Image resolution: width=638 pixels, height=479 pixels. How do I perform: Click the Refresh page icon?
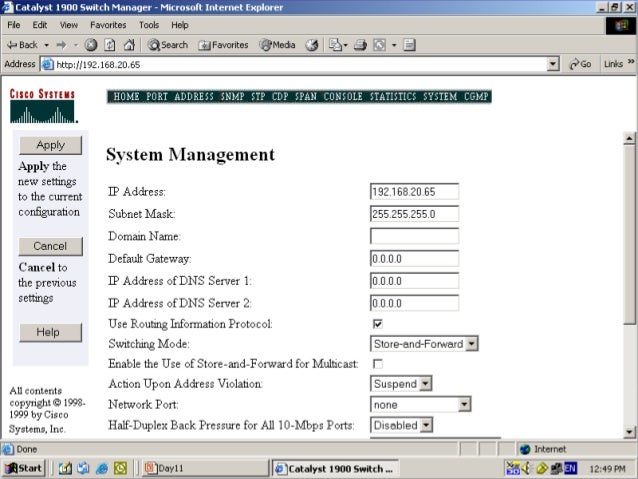tap(110, 45)
